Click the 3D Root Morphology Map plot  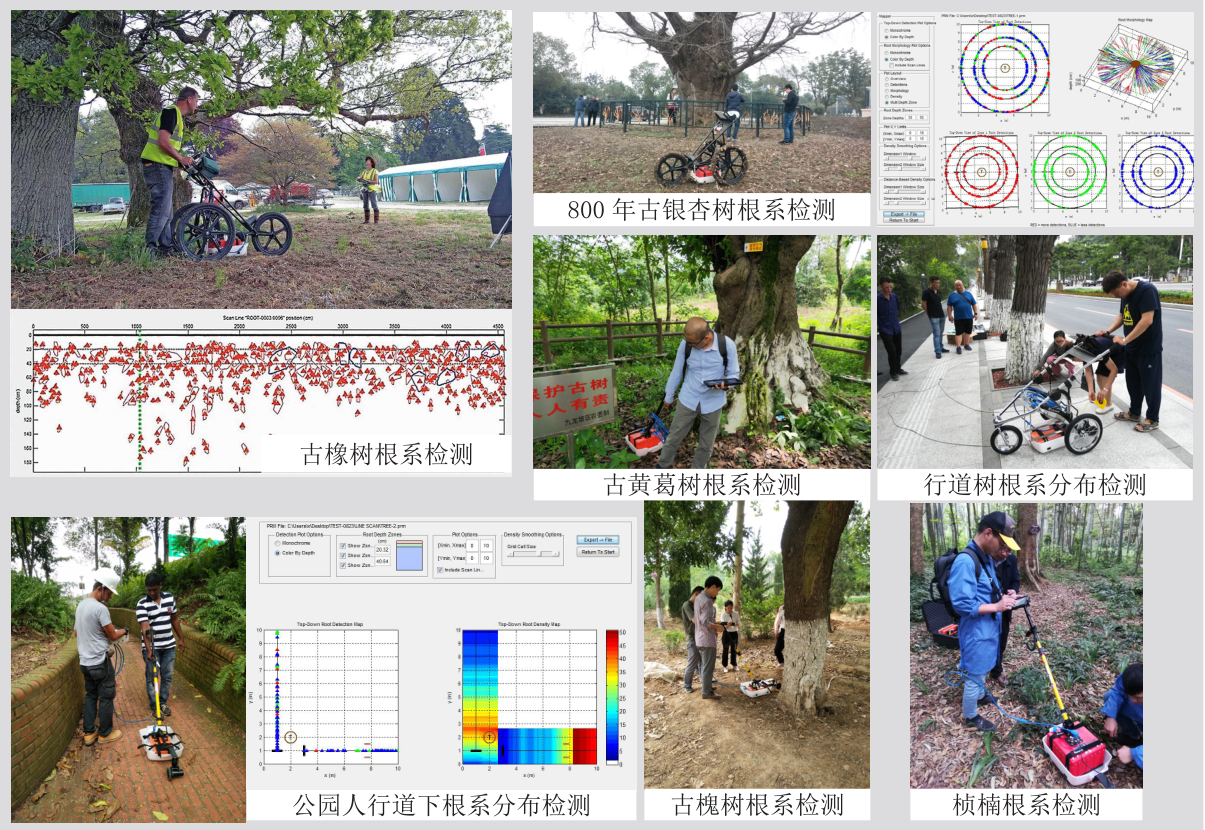[x=1133, y=68]
